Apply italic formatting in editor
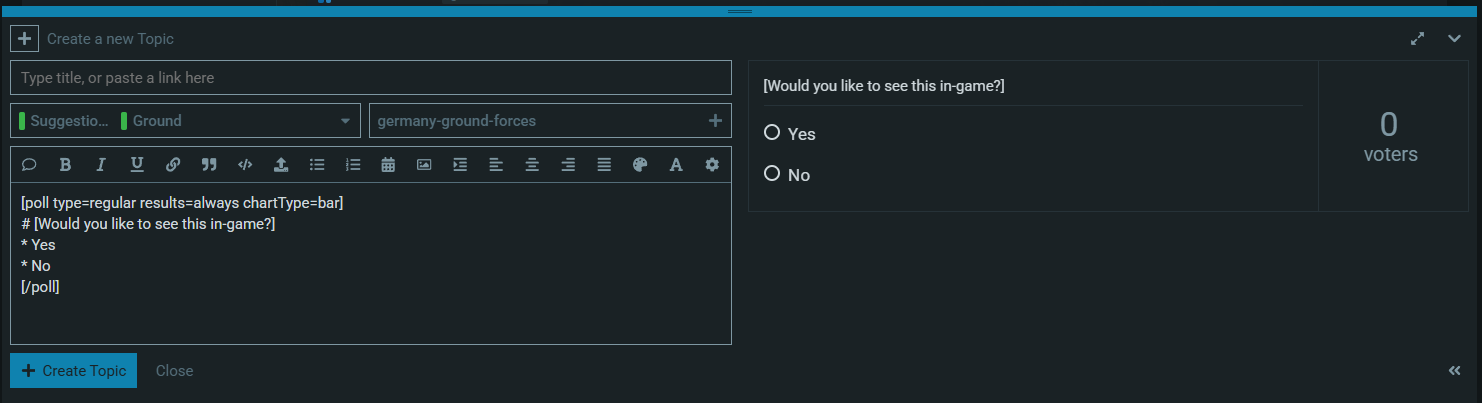Screen dimensions: 1482x403 coord(101,165)
